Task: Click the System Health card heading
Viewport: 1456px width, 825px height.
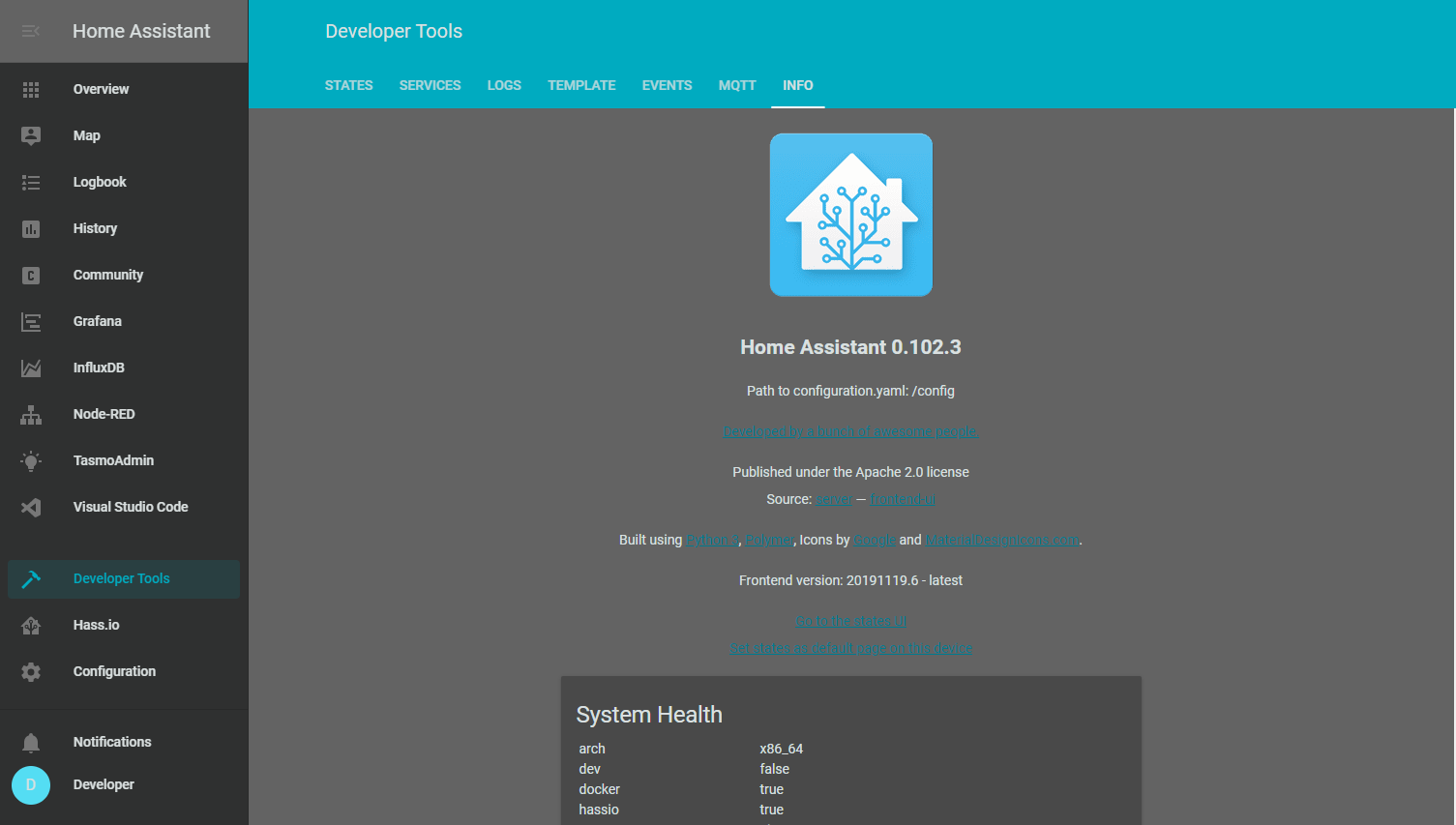Action: pos(649,715)
